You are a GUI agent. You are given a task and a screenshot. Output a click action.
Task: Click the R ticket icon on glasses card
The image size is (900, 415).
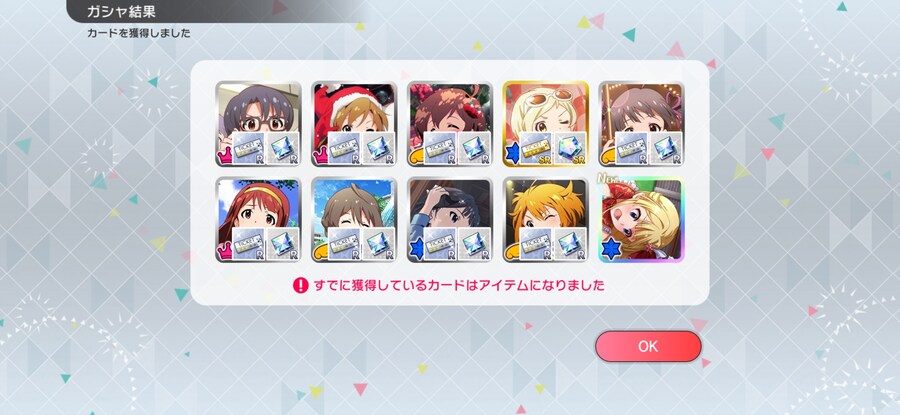pos(248,149)
